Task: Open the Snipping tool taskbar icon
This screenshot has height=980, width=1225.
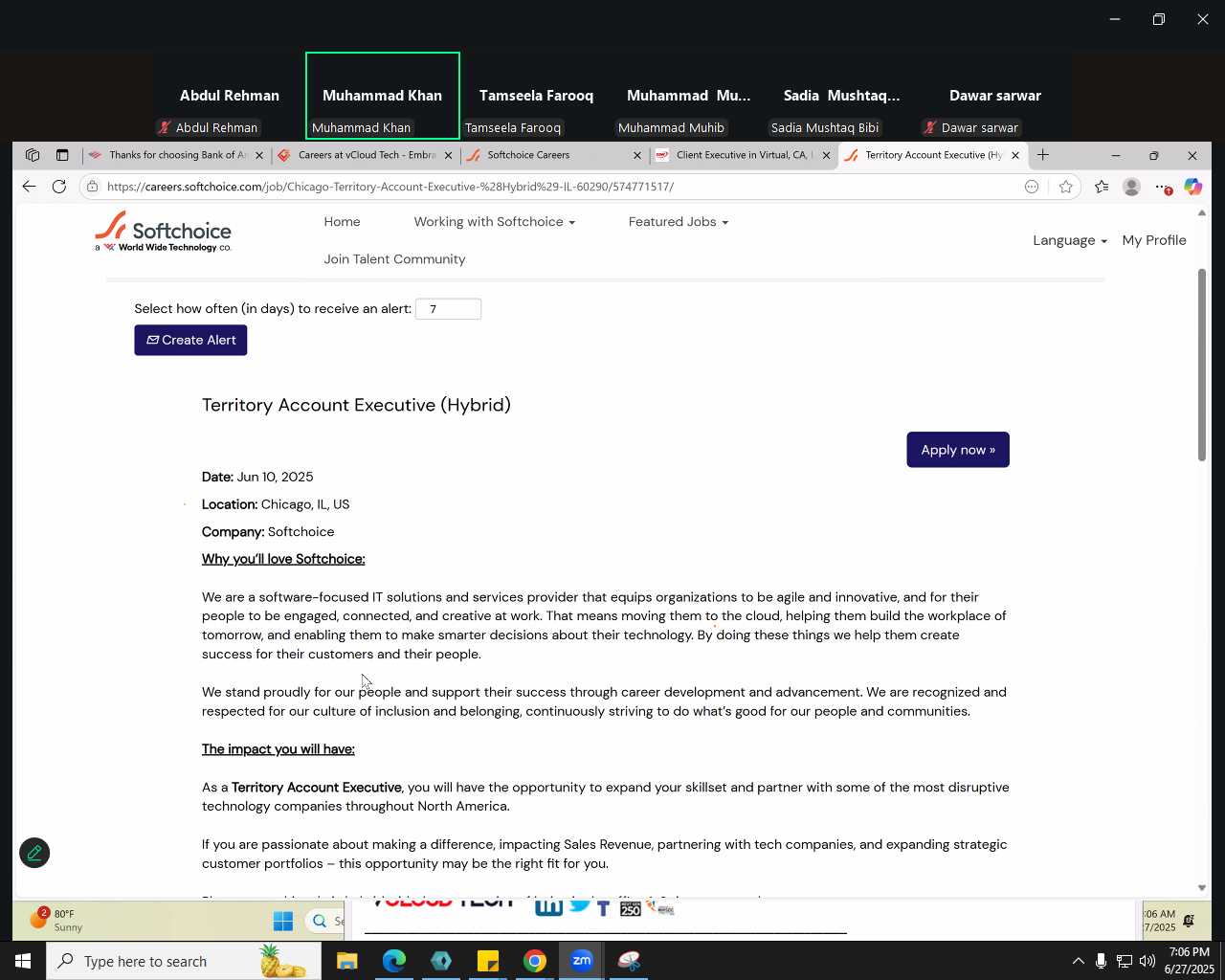Action: pos(629,961)
